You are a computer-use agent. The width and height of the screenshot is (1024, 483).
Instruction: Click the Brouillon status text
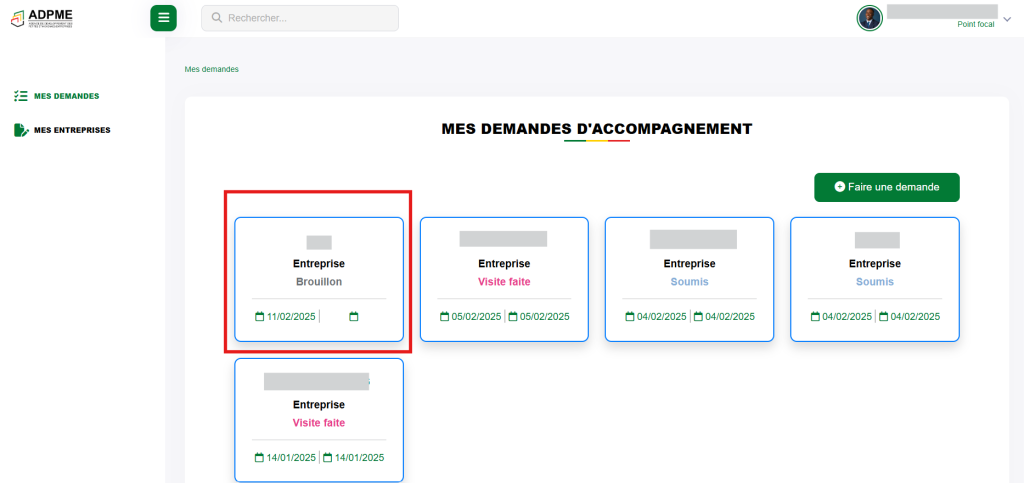pos(319,282)
